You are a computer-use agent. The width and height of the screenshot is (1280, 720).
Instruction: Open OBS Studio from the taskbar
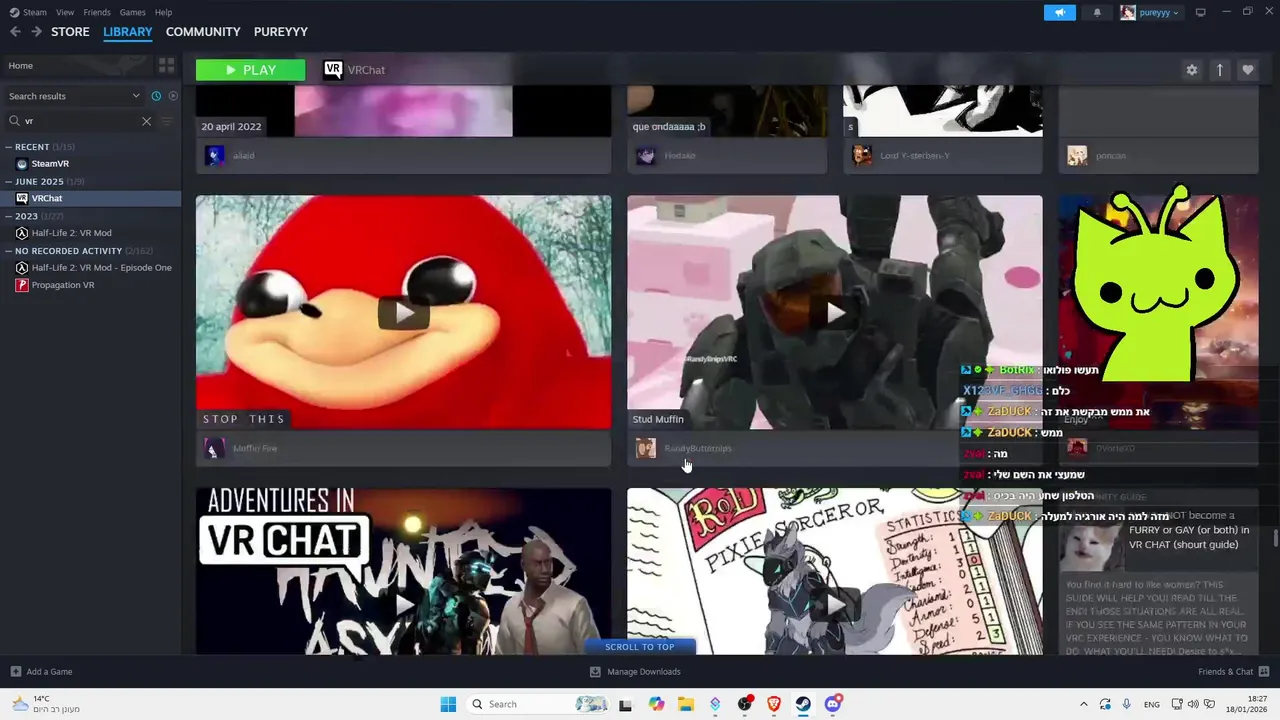745,704
